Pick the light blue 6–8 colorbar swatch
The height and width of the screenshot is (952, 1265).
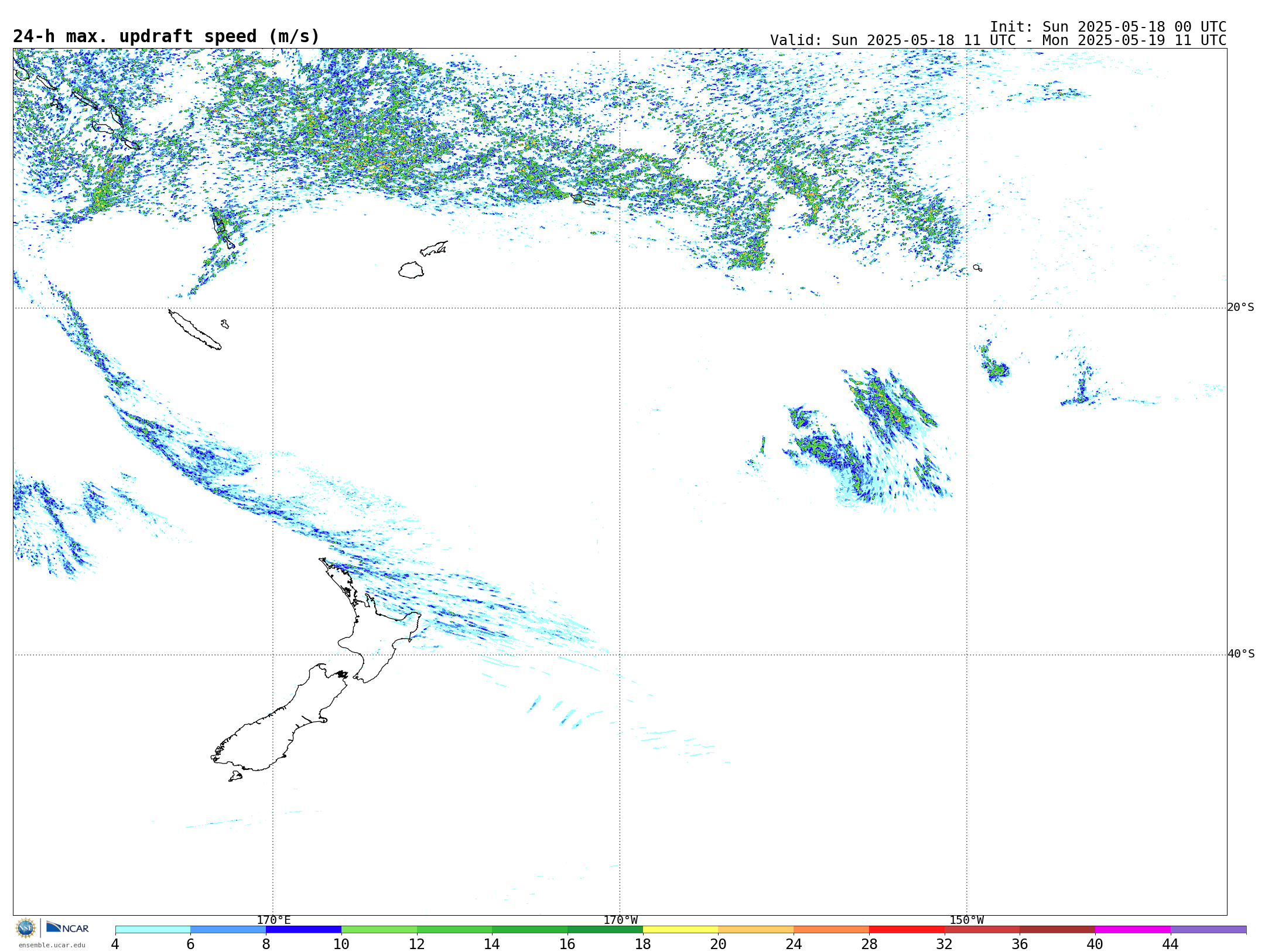pos(228,929)
